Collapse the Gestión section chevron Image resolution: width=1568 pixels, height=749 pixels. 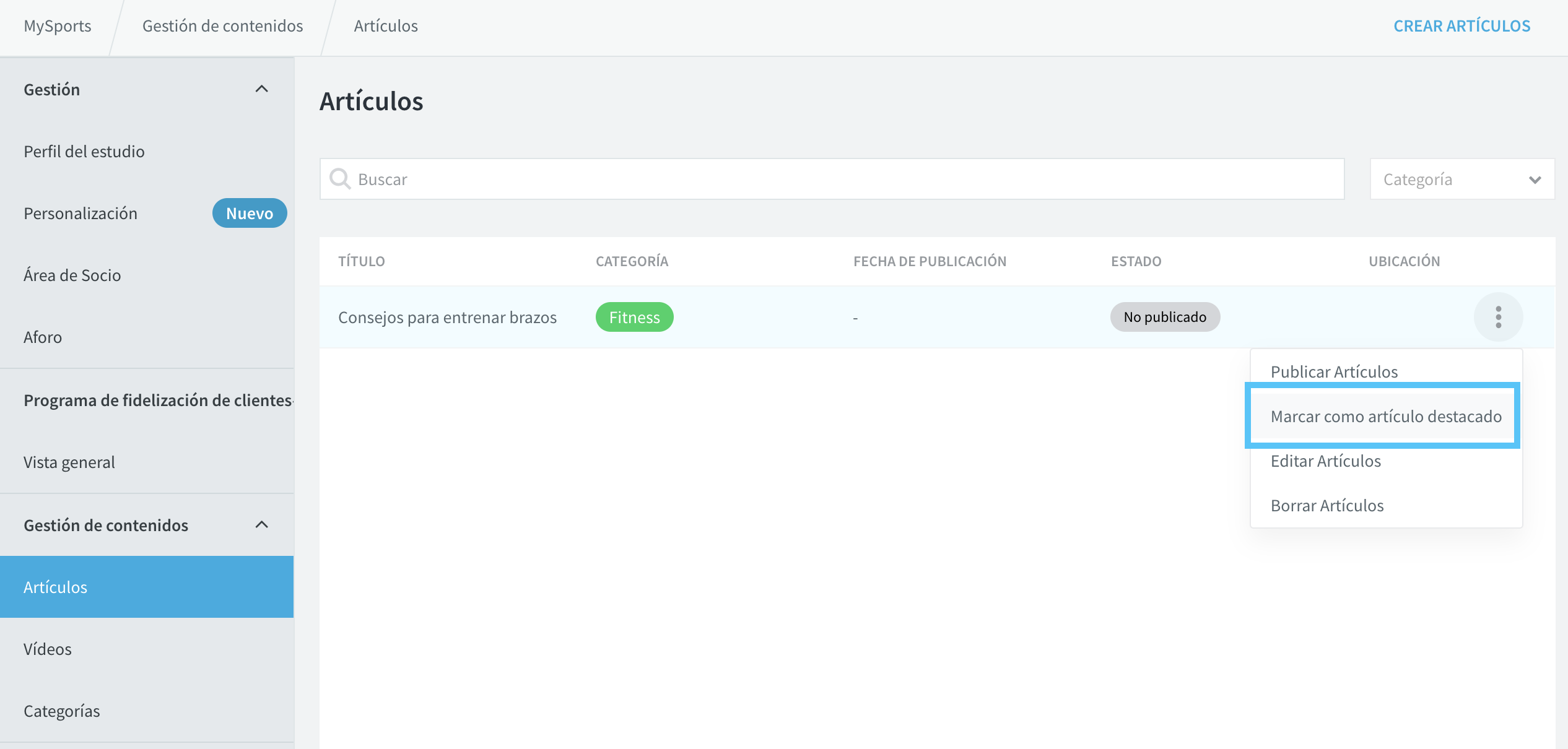pos(262,89)
